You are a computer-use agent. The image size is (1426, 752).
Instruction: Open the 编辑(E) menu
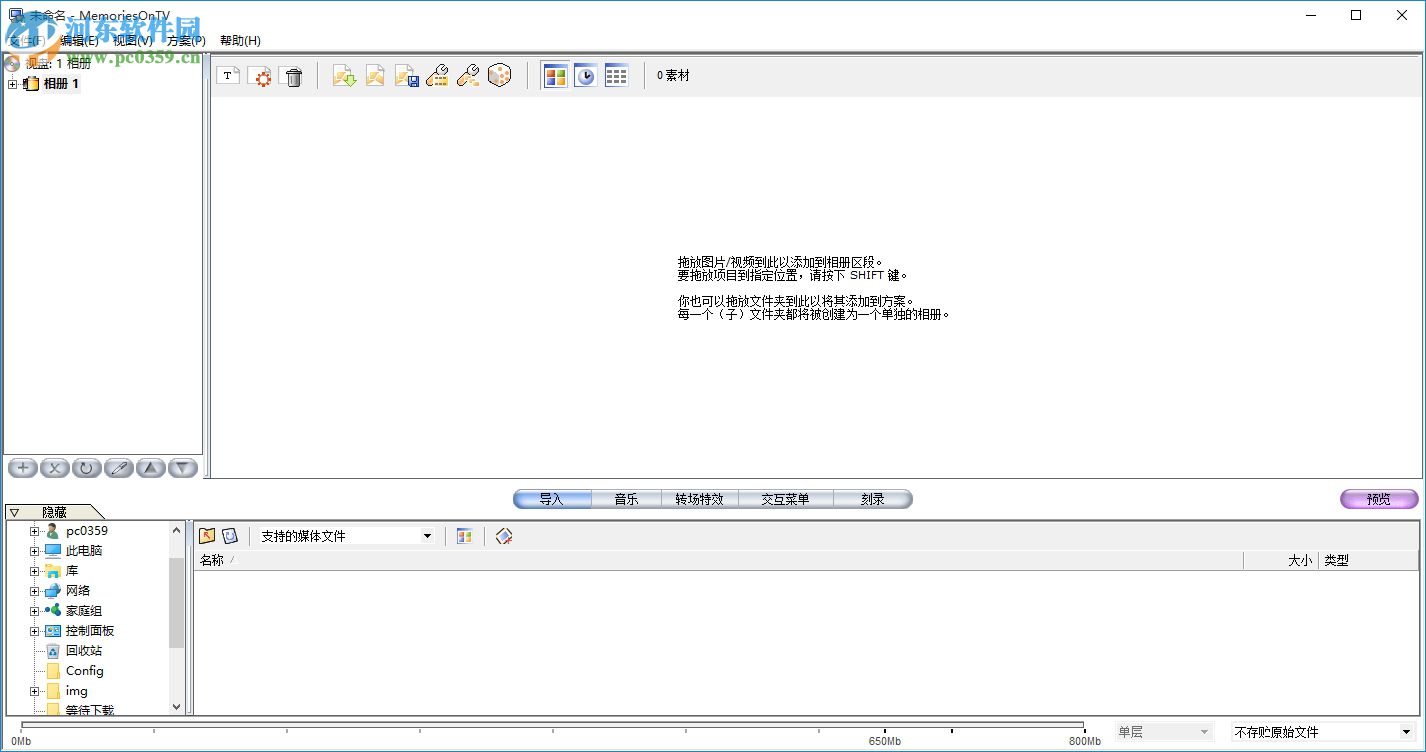[x=79, y=41]
